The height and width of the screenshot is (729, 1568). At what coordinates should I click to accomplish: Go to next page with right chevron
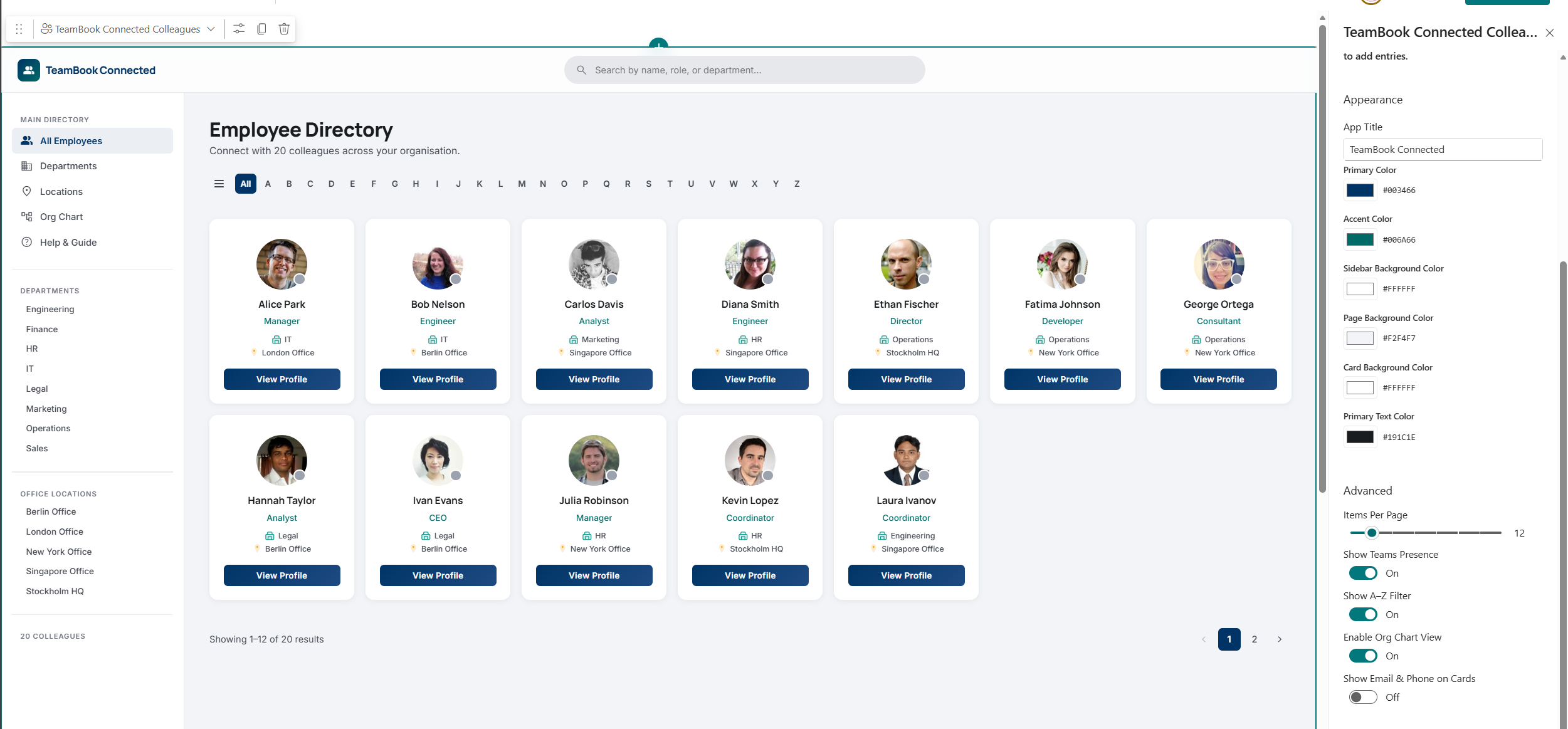click(1280, 639)
